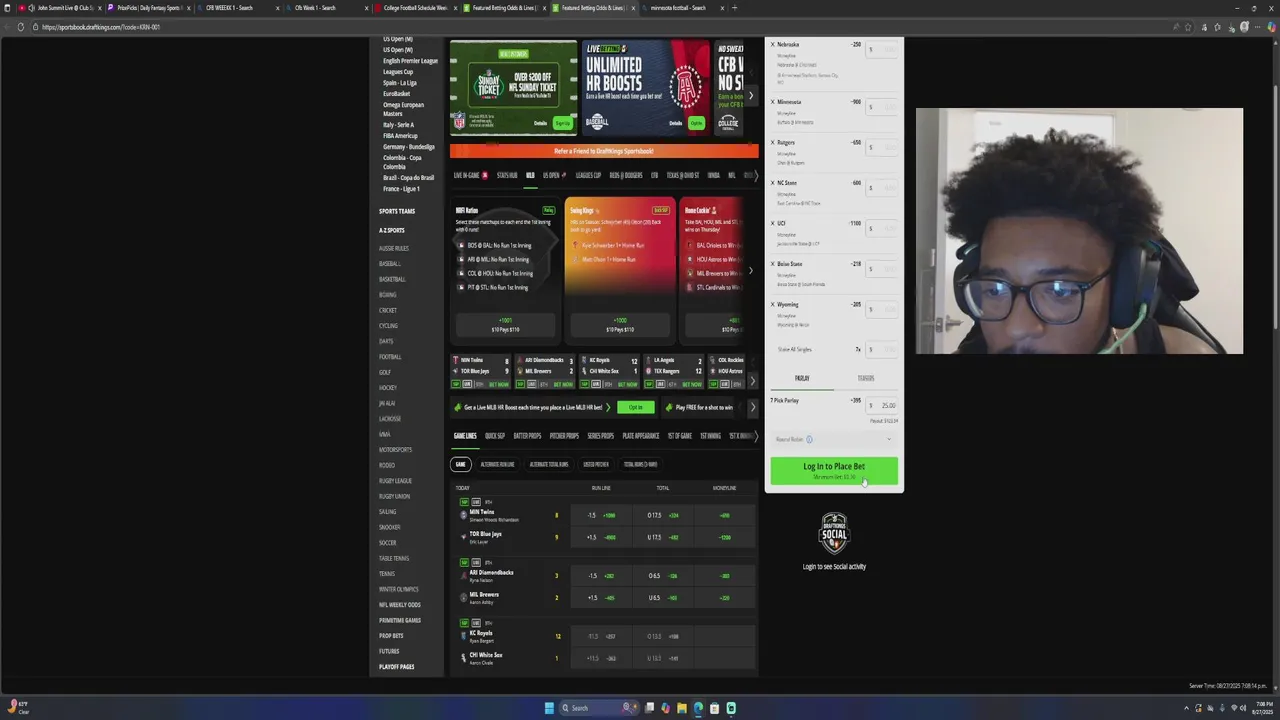
Task: Click Opt In for HR Boost promo
Action: (x=636, y=407)
